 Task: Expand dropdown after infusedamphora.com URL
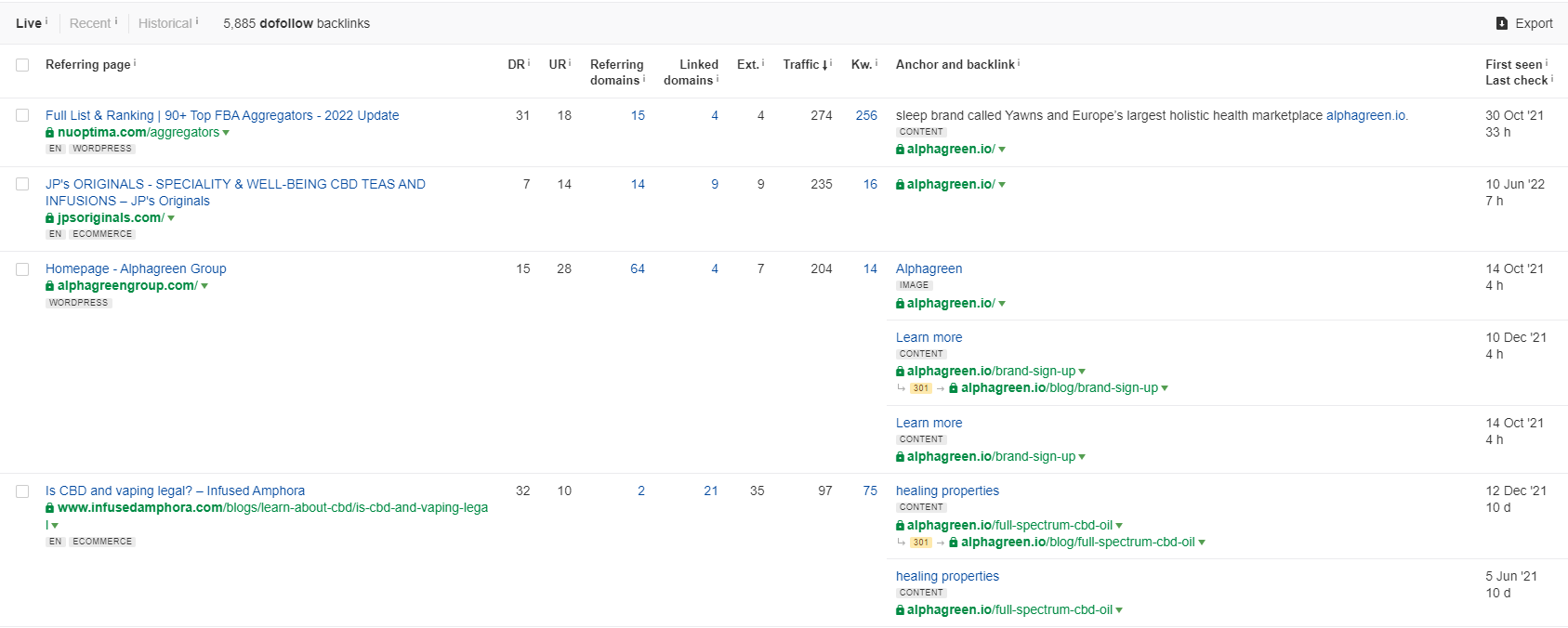click(55, 526)
